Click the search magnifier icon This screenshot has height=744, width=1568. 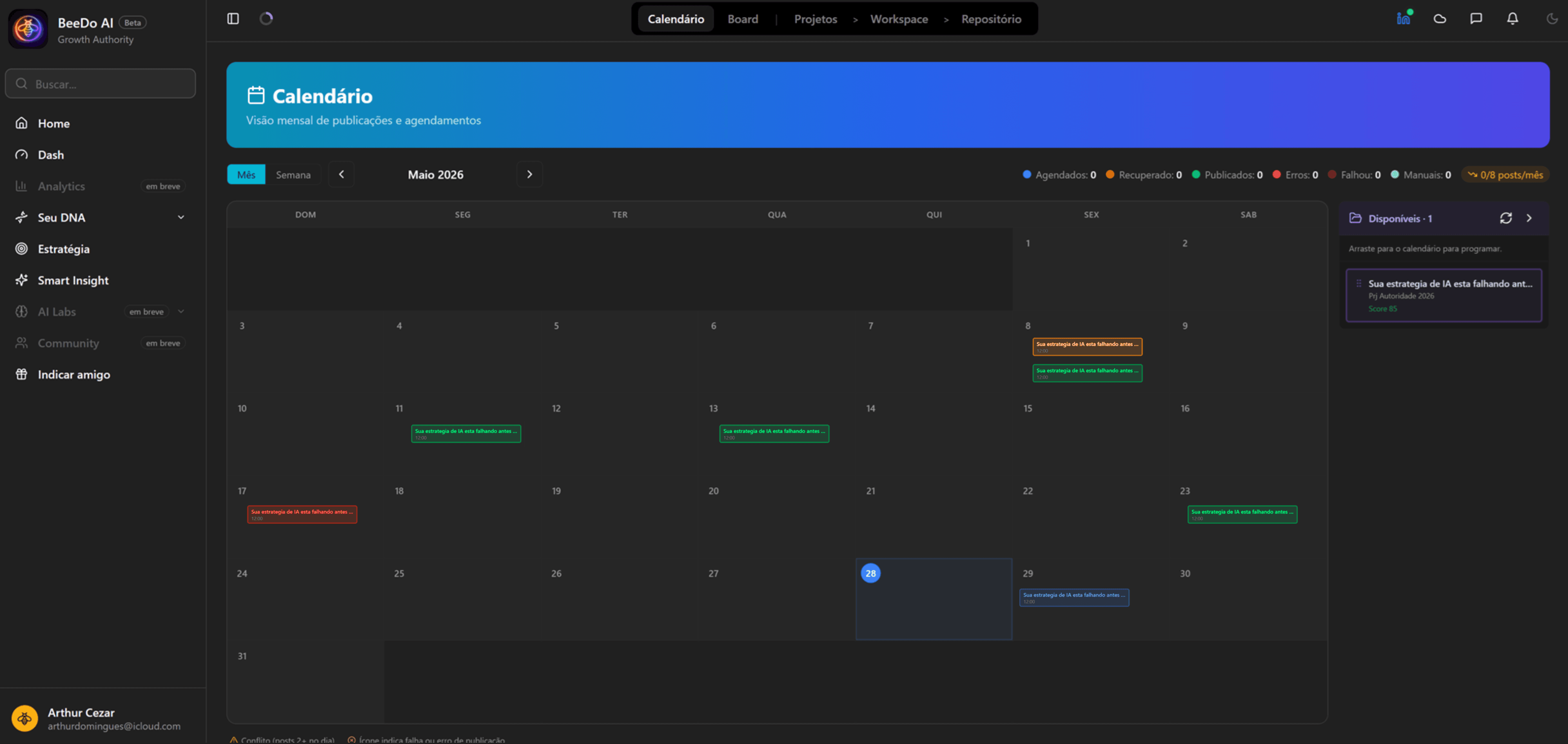(21, 83)
